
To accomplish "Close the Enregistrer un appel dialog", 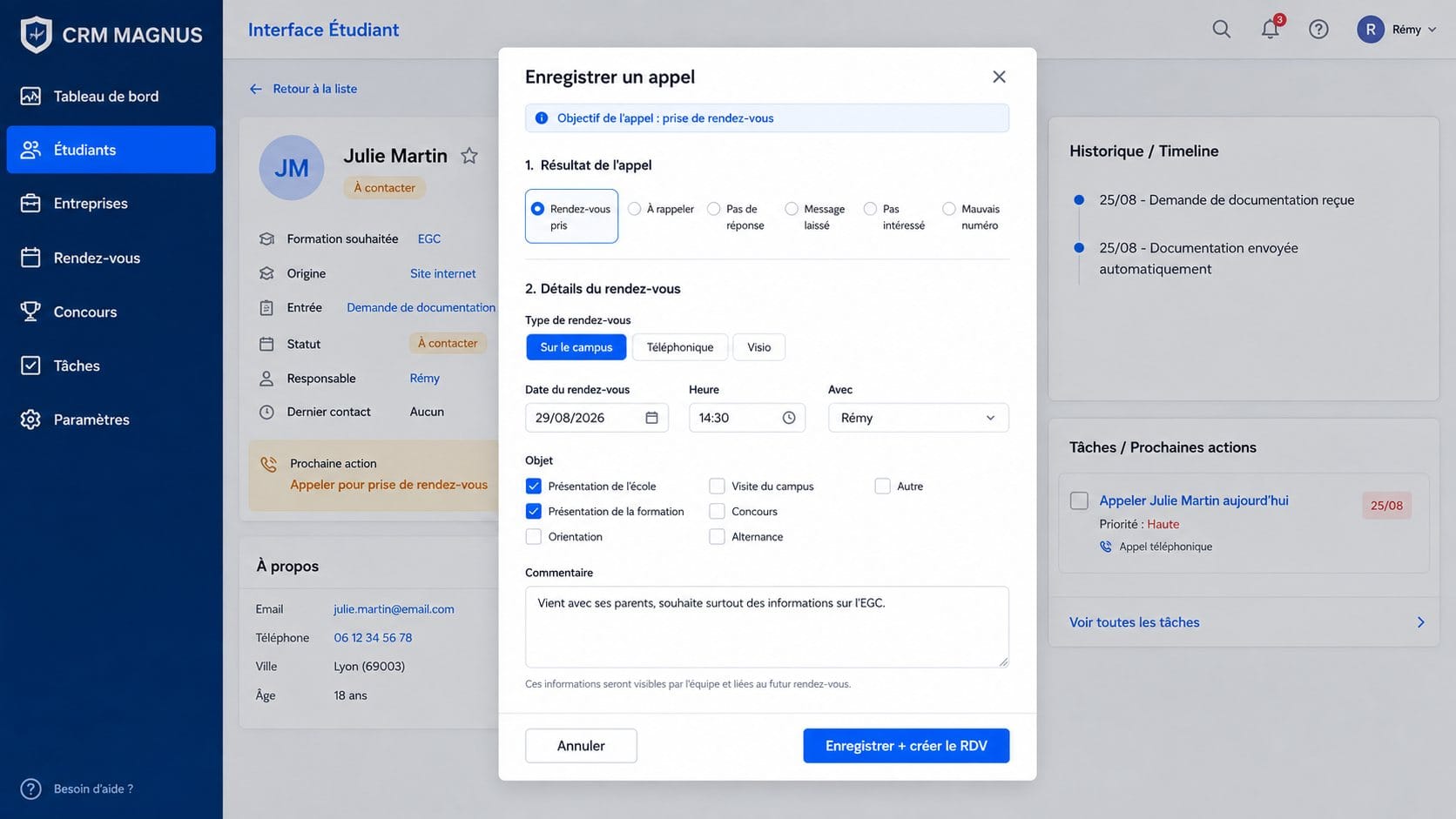I will [x=999, y=77].
